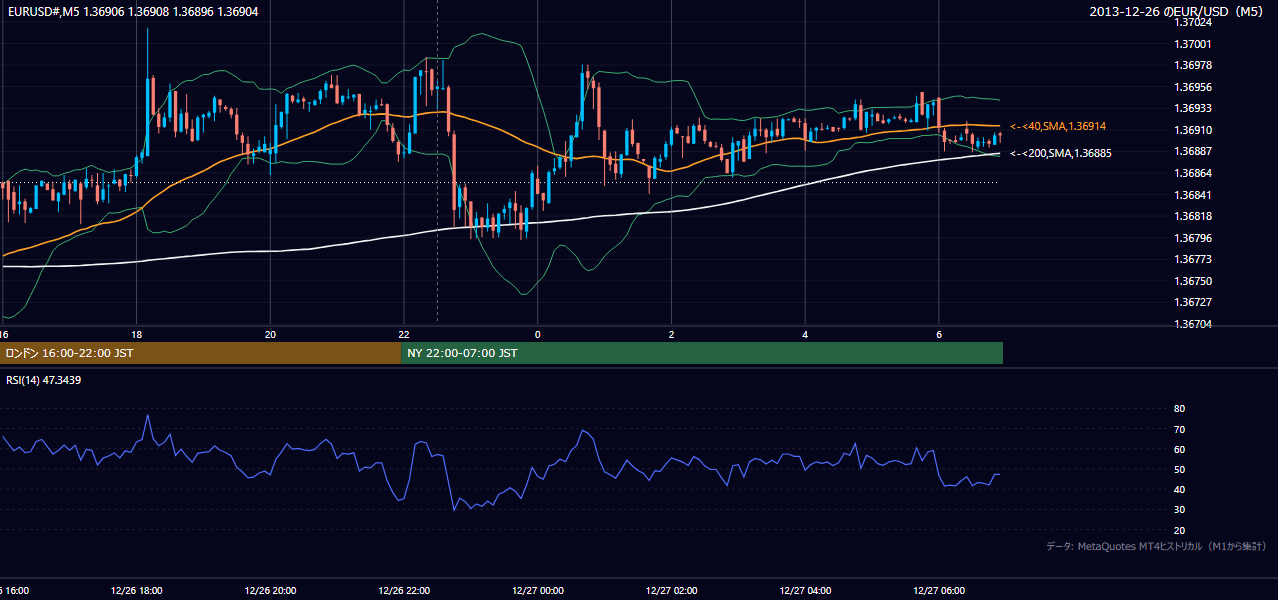Click price axis value 1.37024

click(1193, 22)
